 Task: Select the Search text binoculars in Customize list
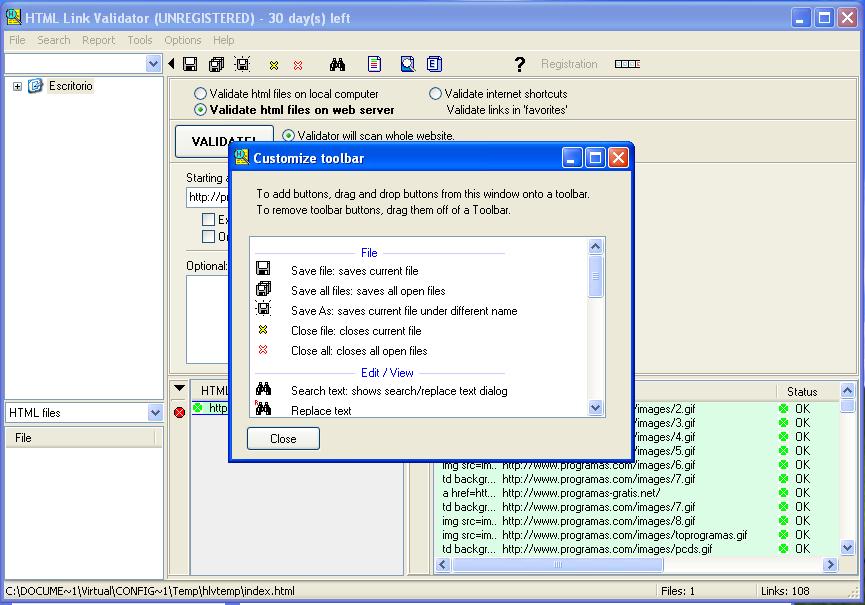tap(263, 389)
